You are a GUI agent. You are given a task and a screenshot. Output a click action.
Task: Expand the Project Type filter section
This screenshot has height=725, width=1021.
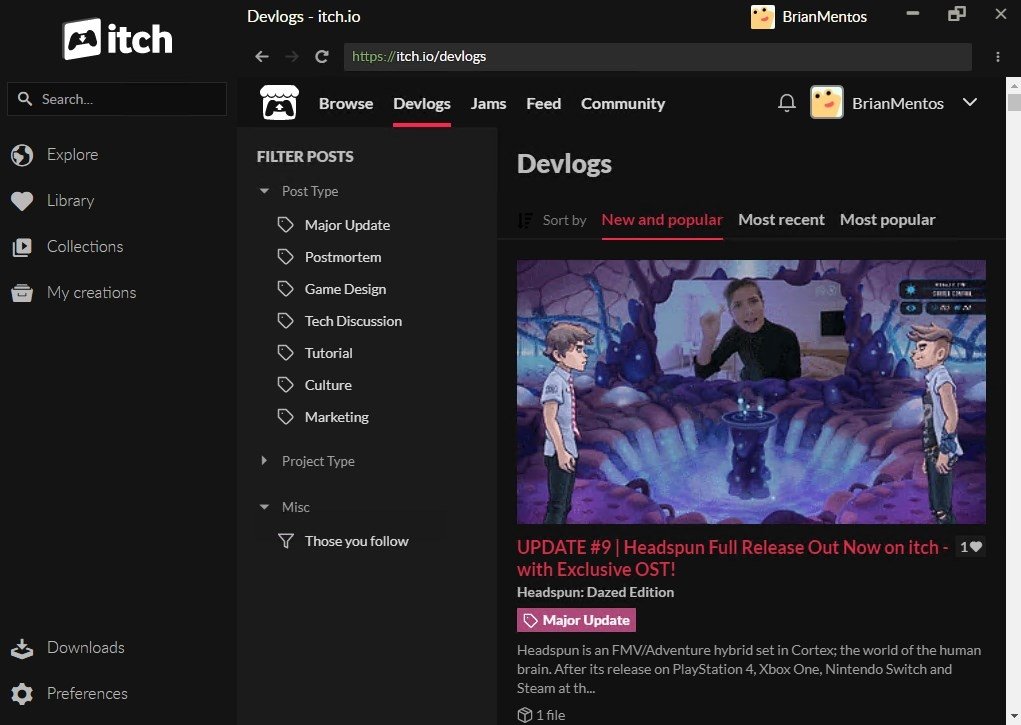(264, 461)
